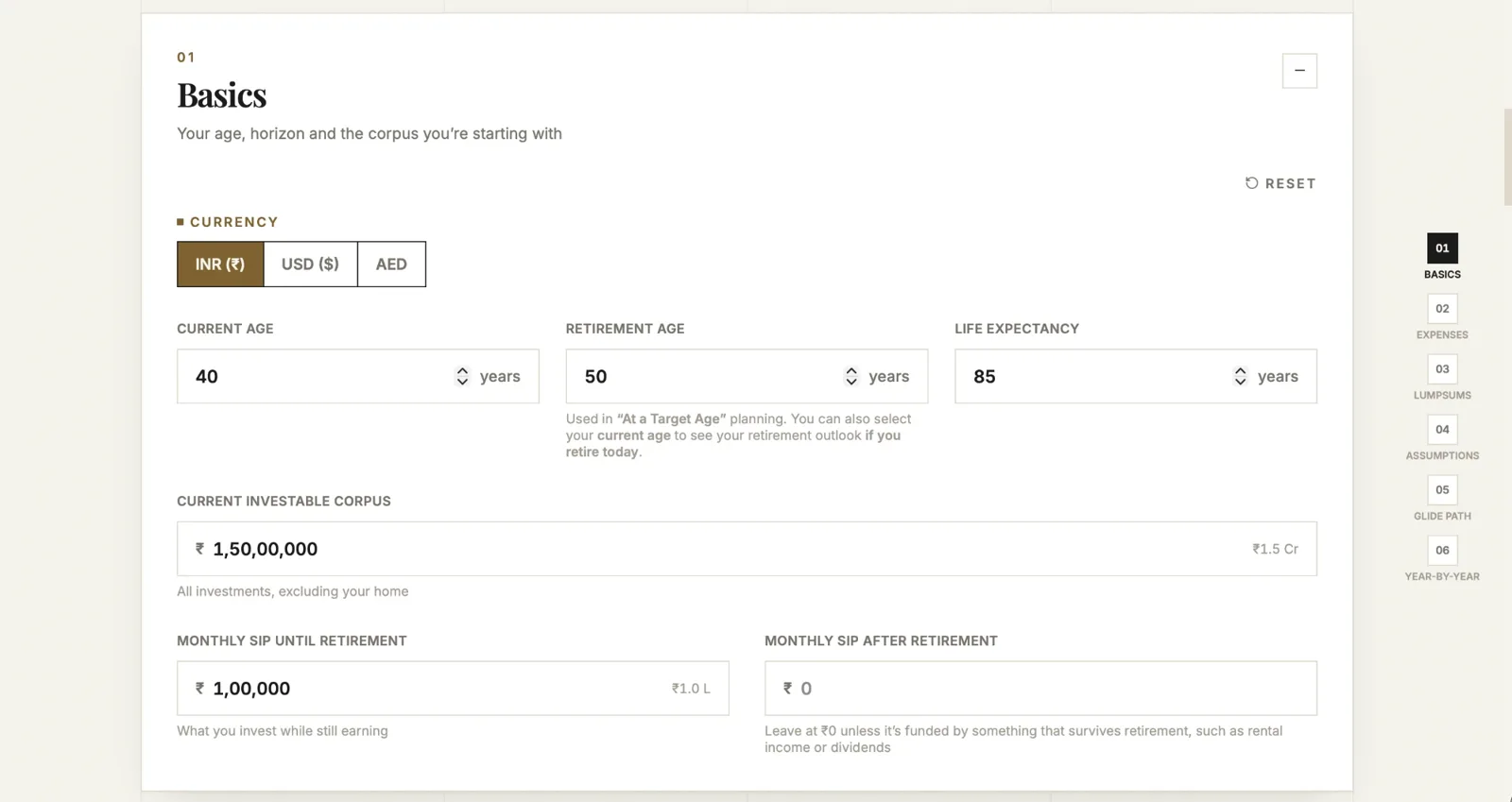Screen dimensions: 1512x802
Task: Click the Retirement Age stepper arrows
Action: coord(851,376)
